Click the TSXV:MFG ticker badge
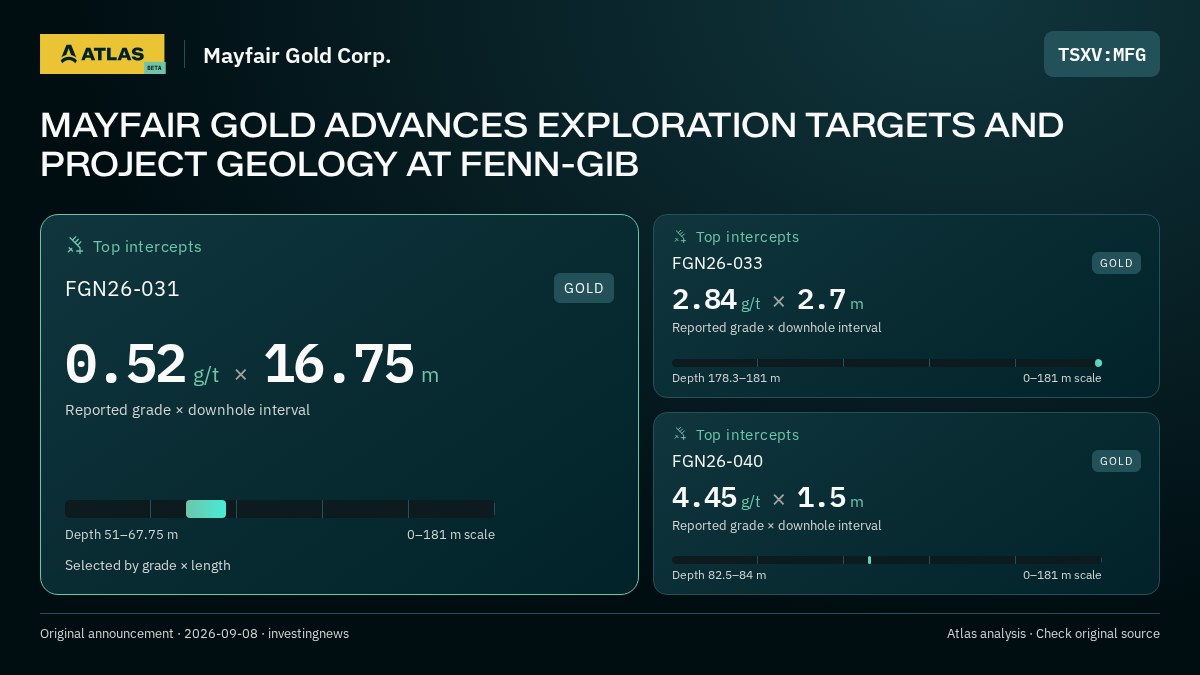1200x675 pixels. tap(1102, 54)
